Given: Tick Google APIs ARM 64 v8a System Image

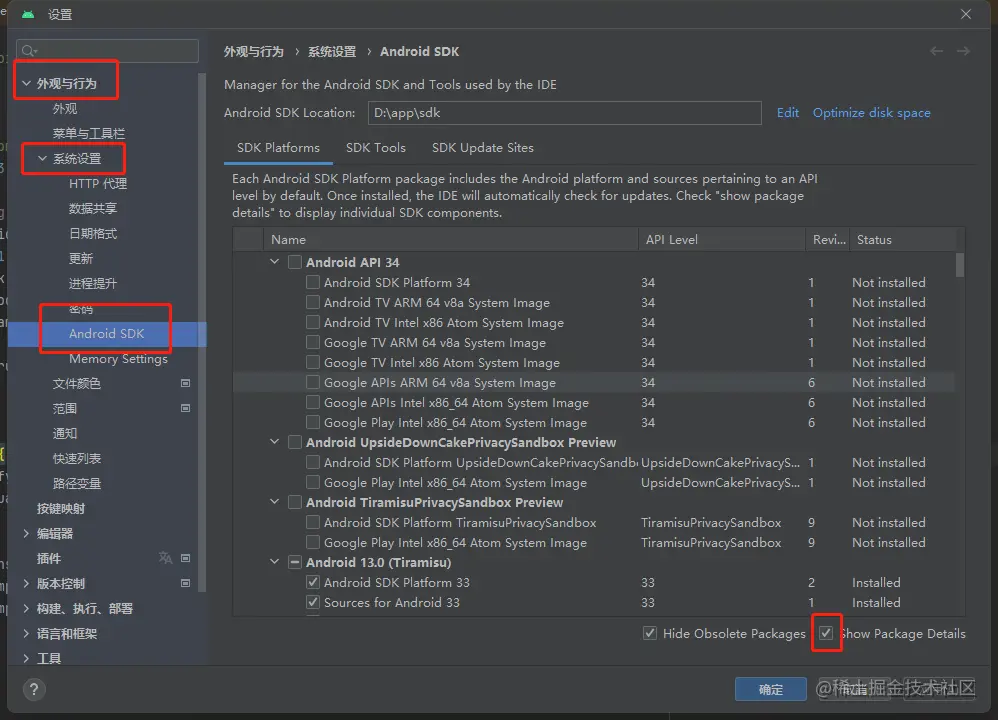Looking at the screenshot, I should pyautogui.click(x=313, y=383).
